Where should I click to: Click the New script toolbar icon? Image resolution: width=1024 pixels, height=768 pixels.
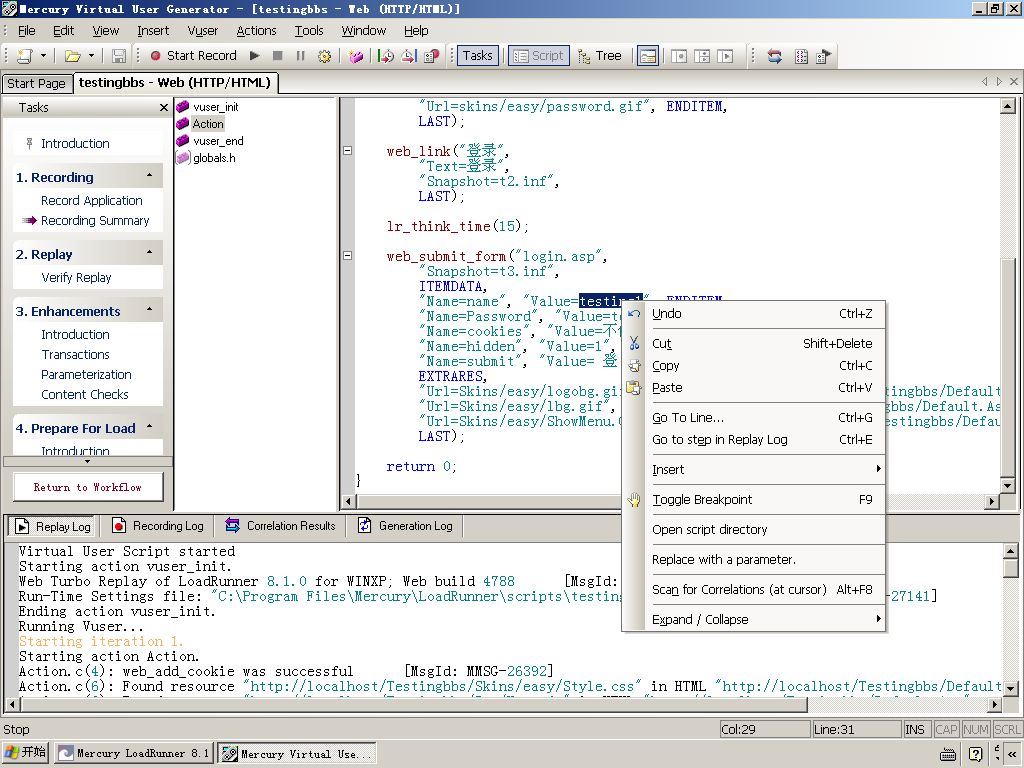click(24, 56)
